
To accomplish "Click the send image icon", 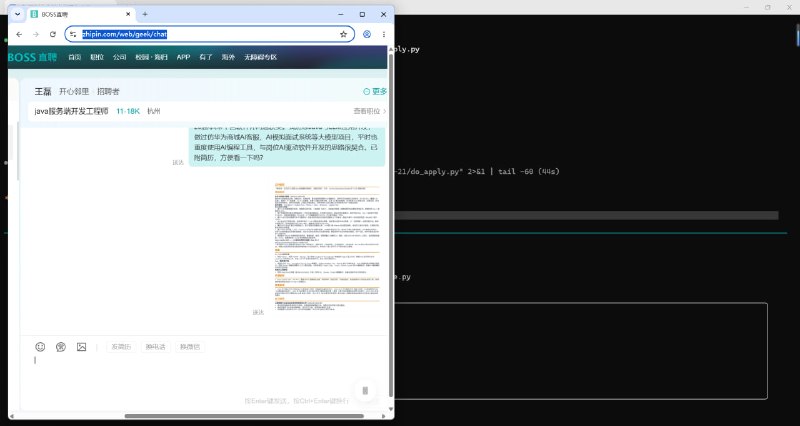I will pyautogui.click(x=82, y=347).
